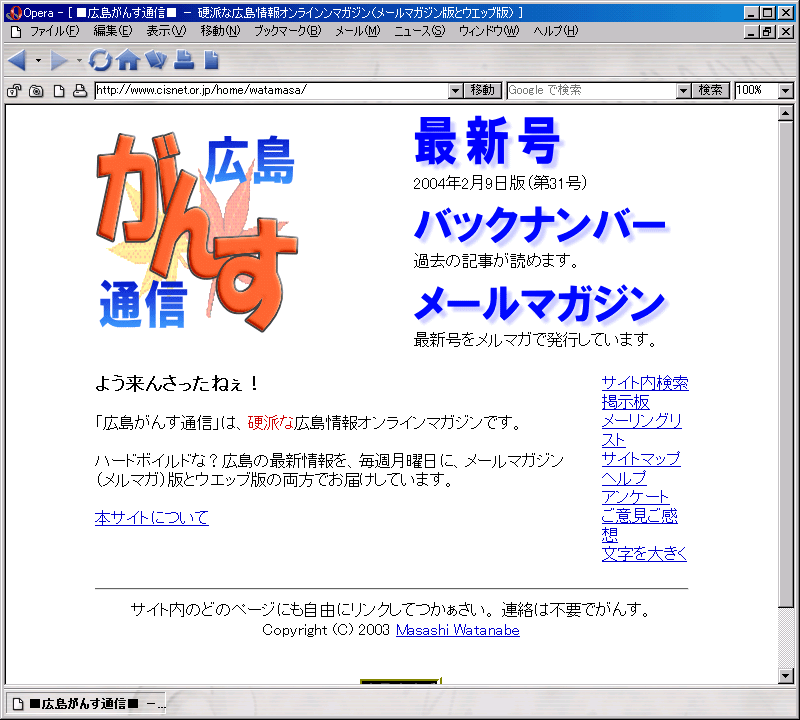Open the ファイル(F) menu
The image size is (800, 720).
(55, 31)
